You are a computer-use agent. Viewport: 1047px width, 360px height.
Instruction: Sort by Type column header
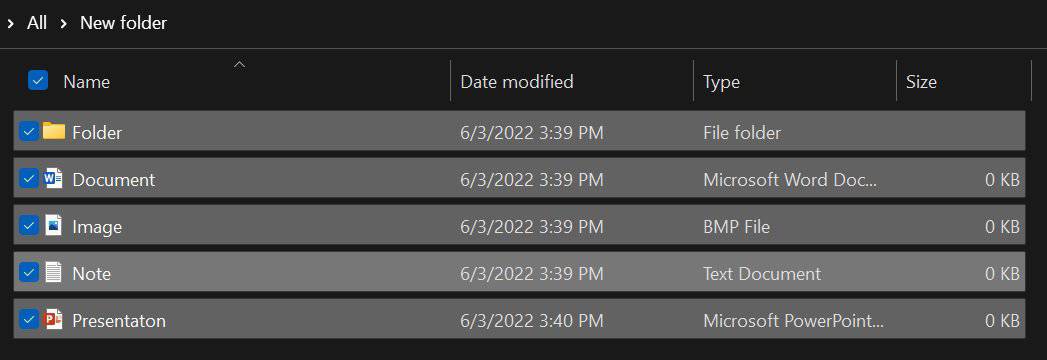721,82
